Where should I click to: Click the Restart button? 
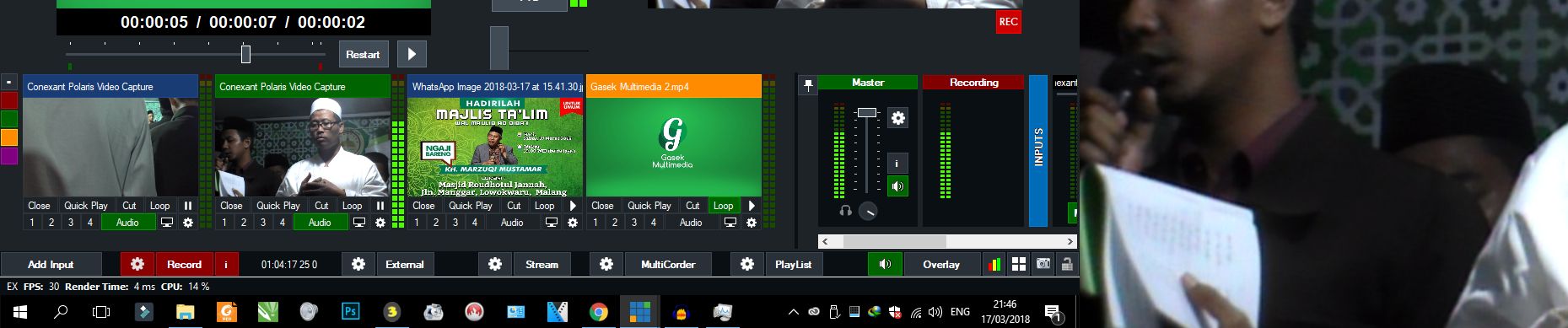coord(363,54)
